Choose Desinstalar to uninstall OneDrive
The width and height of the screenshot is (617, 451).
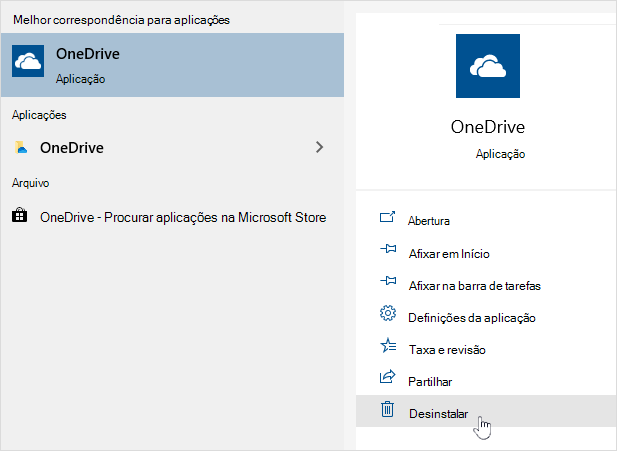(486, 411)
